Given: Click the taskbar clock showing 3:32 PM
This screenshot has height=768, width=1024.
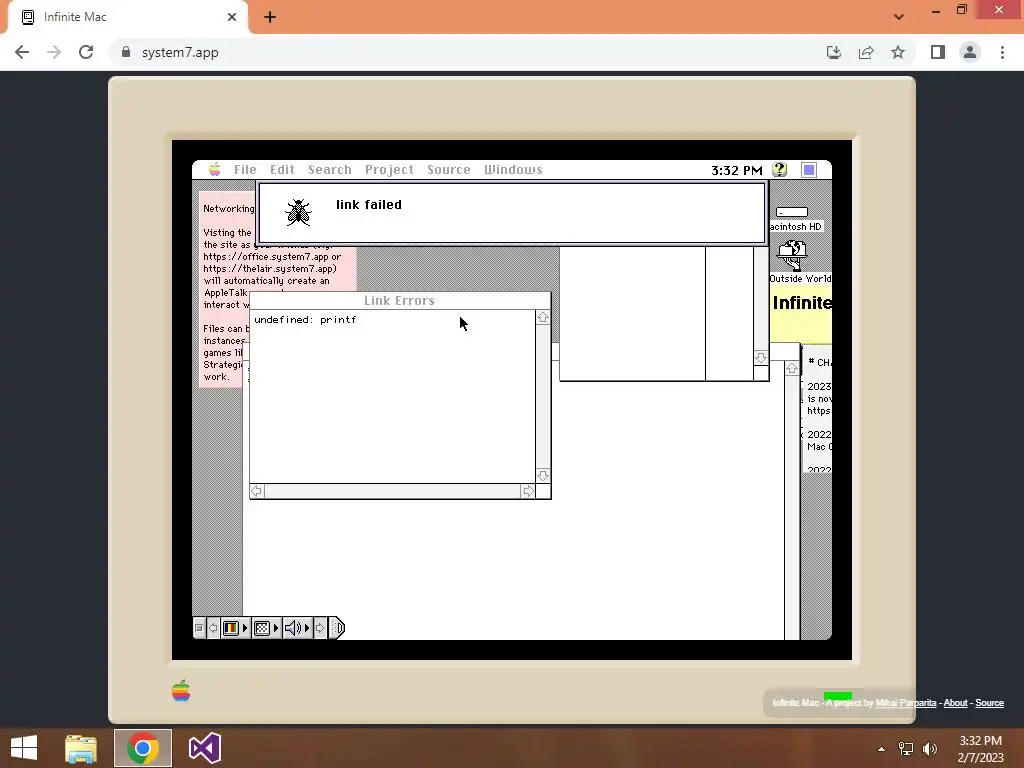Looking at the screenshot, I should click(981, 749).
